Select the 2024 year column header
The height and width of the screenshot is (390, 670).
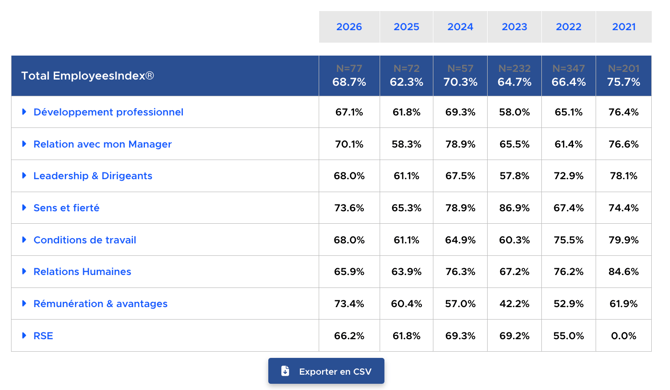pos(460,27)
